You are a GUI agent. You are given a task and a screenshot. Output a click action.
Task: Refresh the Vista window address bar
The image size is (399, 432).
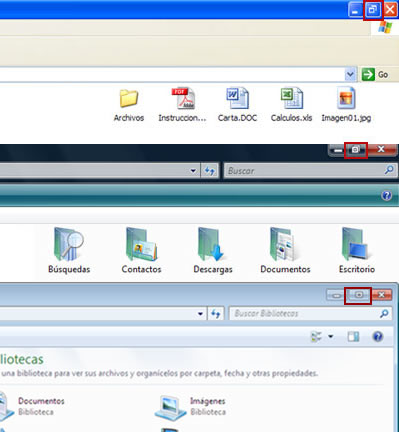coord(210,171)
